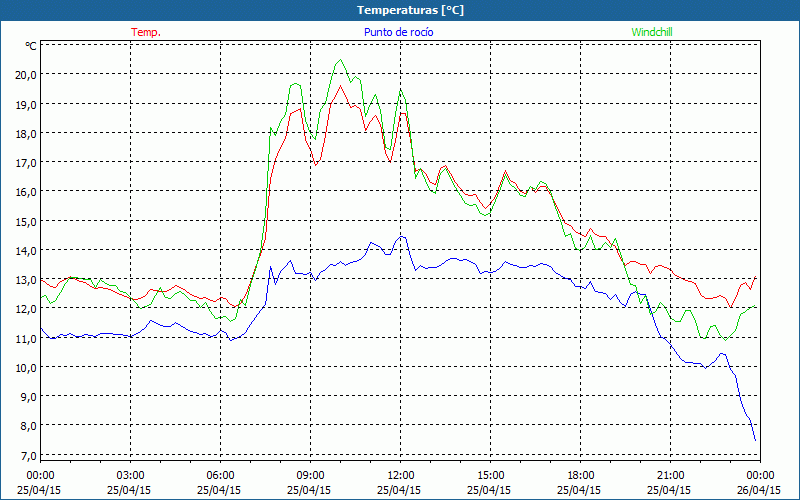Select the blue "Punto de rocío" legend label

pyautogui.click(x=398, y=32)
